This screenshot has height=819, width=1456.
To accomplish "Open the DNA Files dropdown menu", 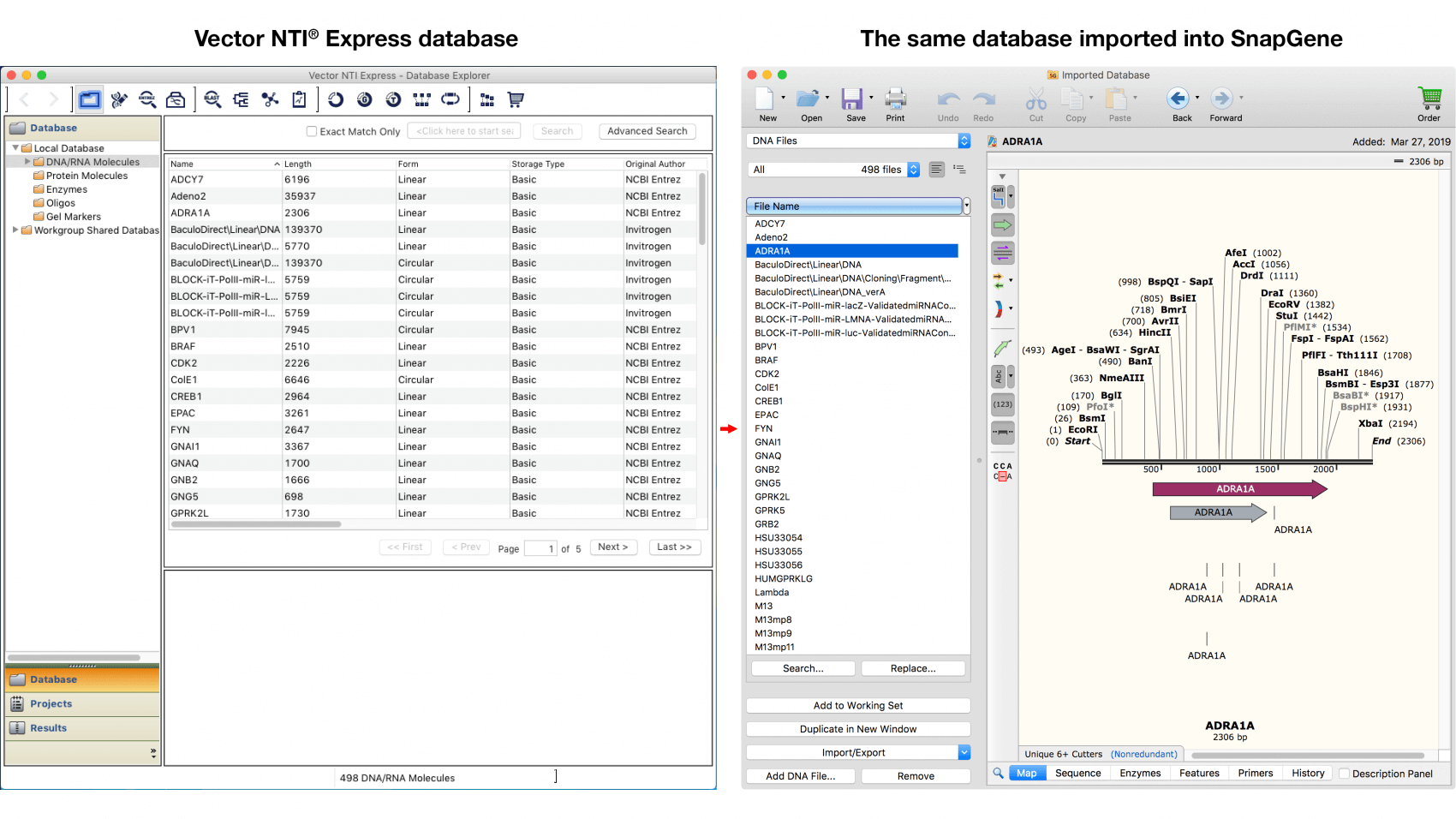I will click(856, 140).
